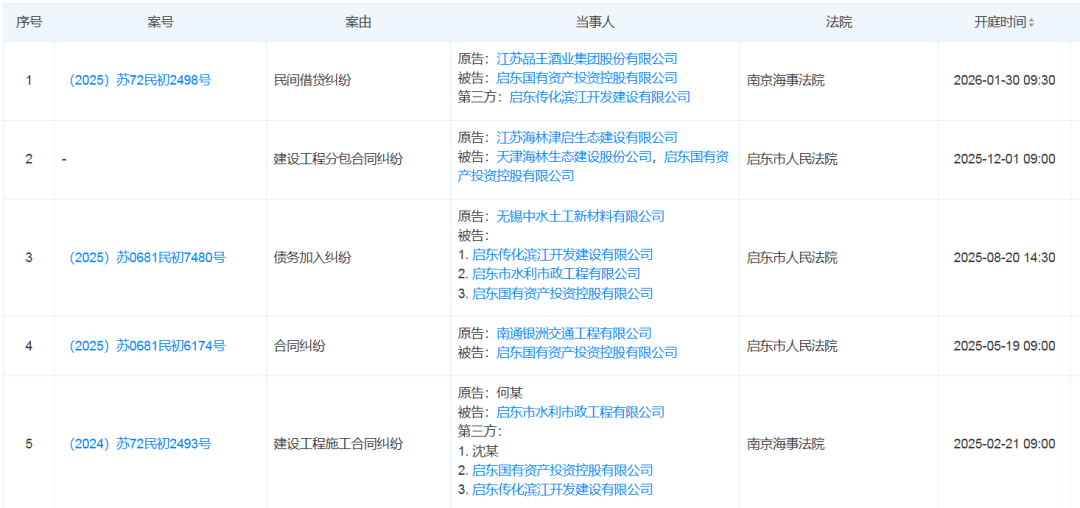Select hearing time 2026-01-30 09:30
The image size is (1080, 508).
point(1004,81)
